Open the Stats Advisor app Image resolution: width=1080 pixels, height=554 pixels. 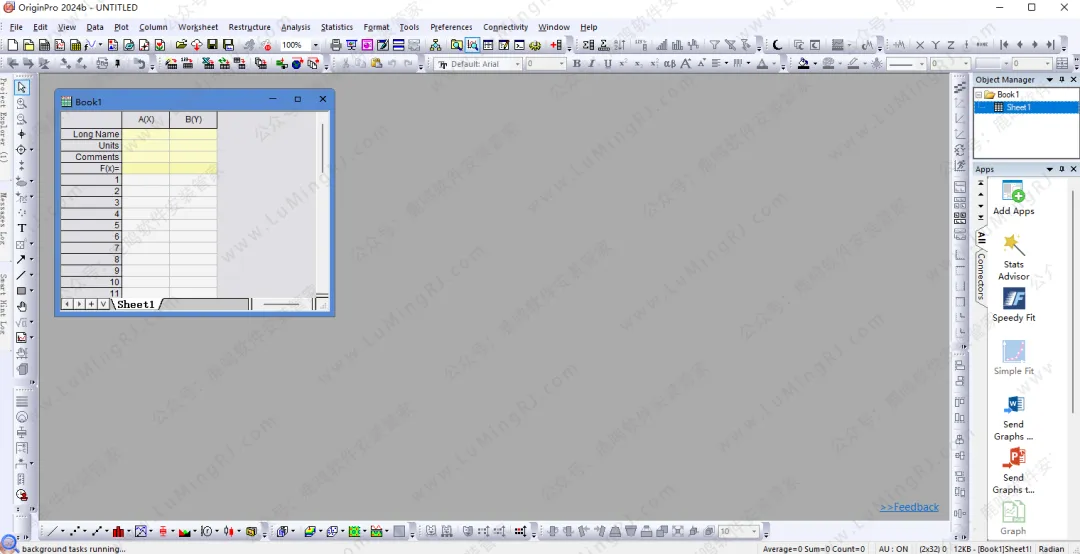point(1013,256)
